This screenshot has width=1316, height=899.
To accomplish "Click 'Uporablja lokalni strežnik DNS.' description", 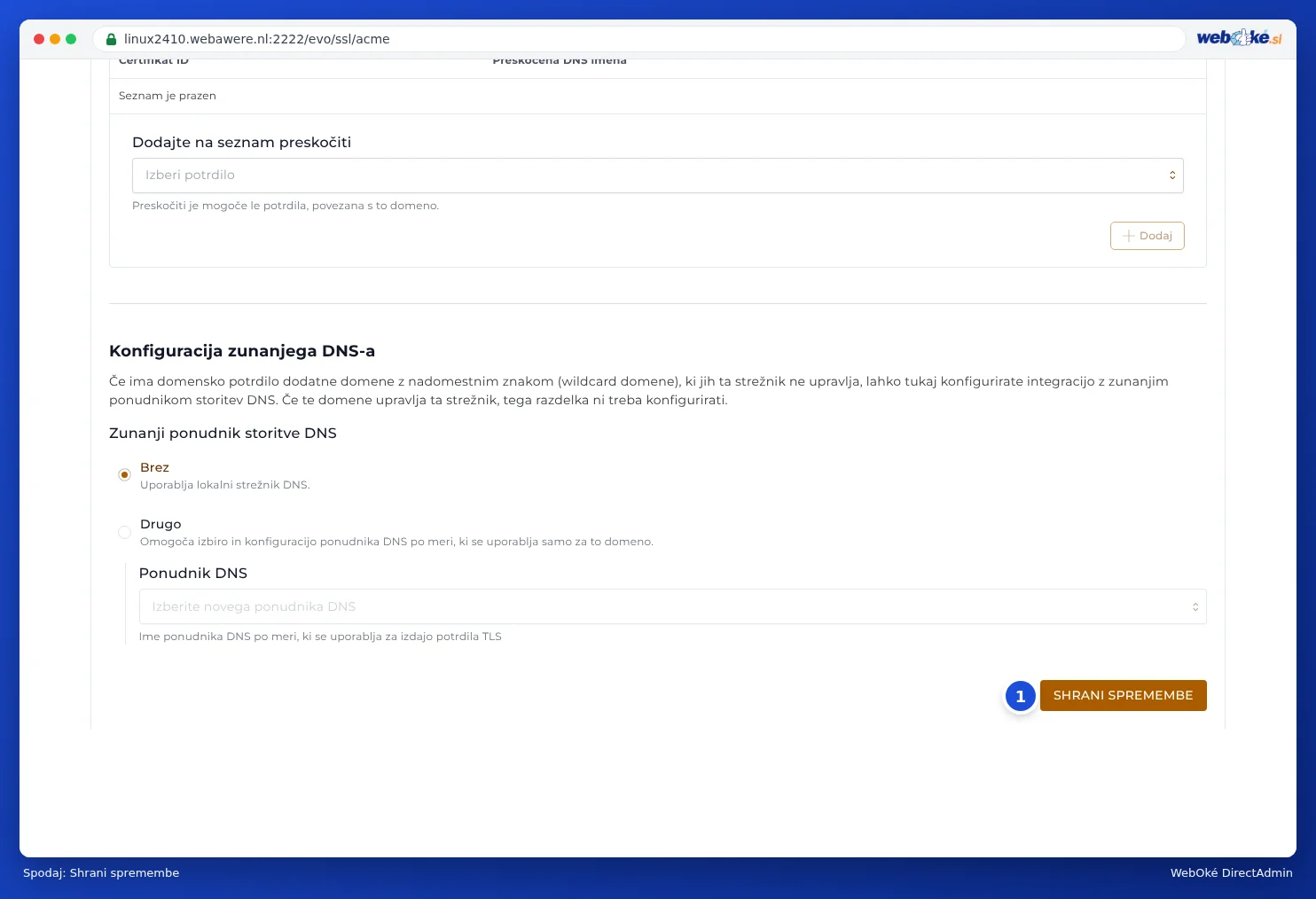I will (225, 485).
